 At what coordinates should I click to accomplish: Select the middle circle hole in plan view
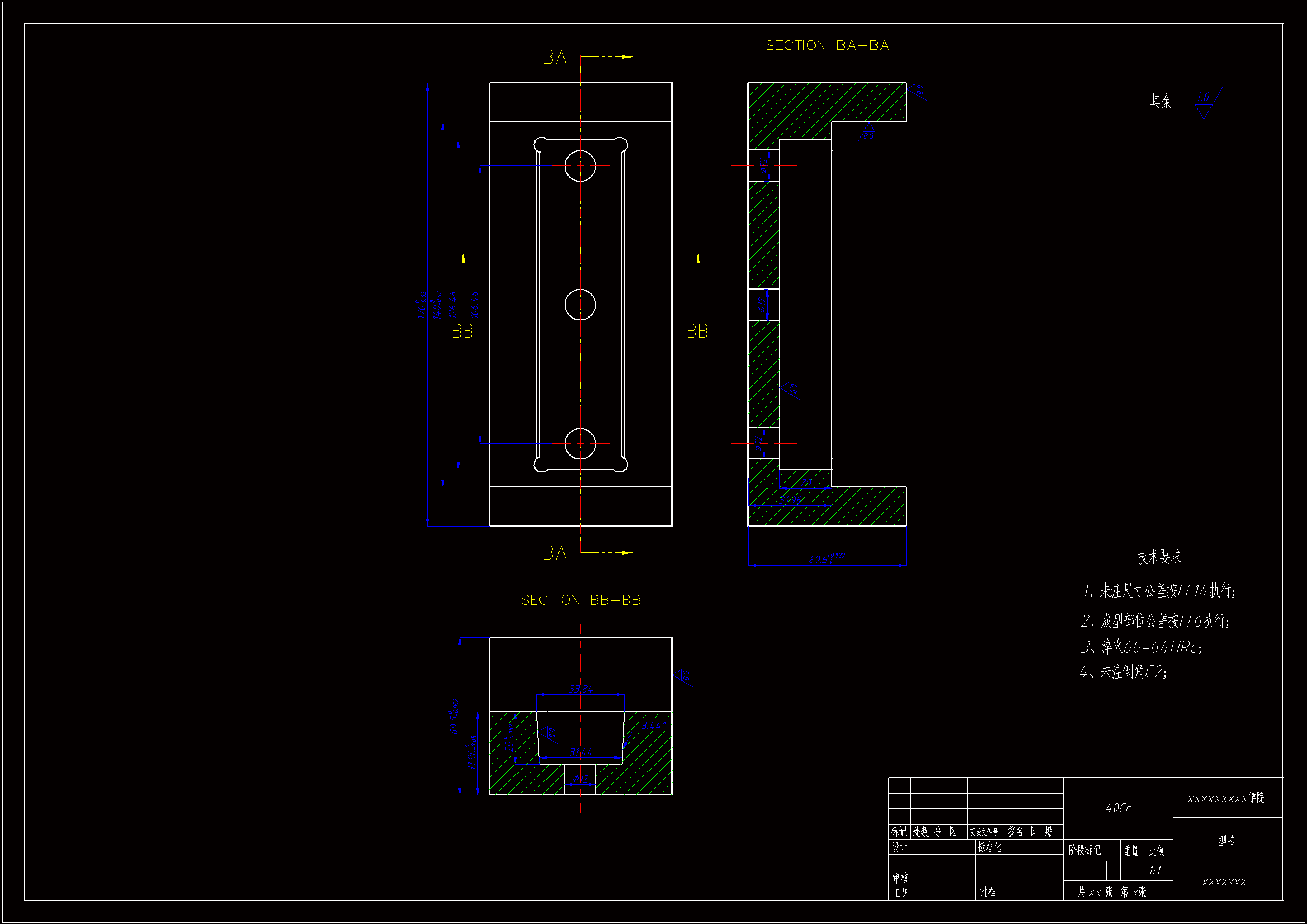click(580, 305)
